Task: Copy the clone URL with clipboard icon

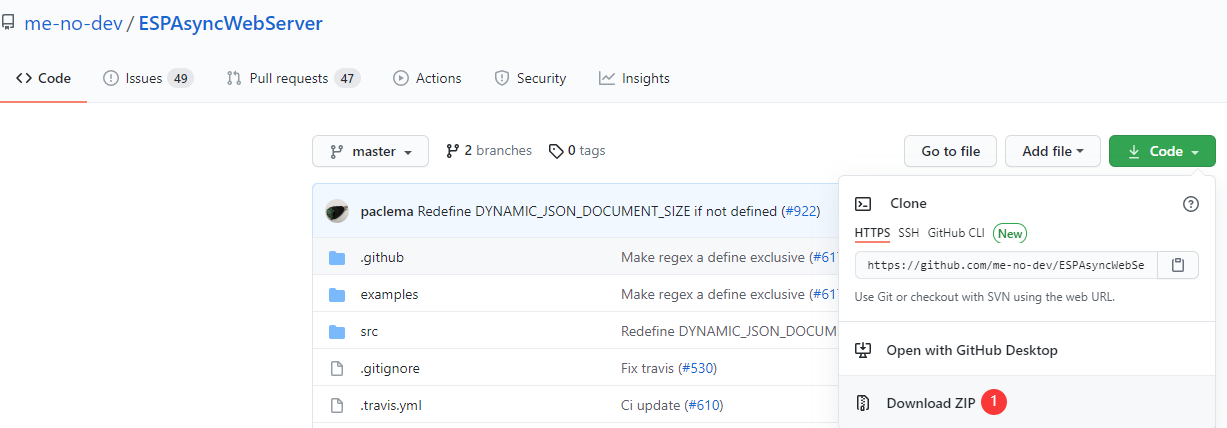Action: 1178,265
